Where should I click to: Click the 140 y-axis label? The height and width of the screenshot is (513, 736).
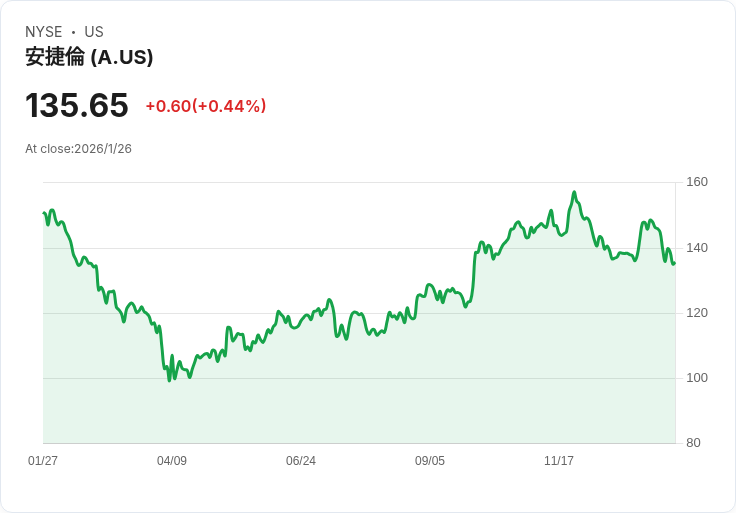tap(696, 248)
